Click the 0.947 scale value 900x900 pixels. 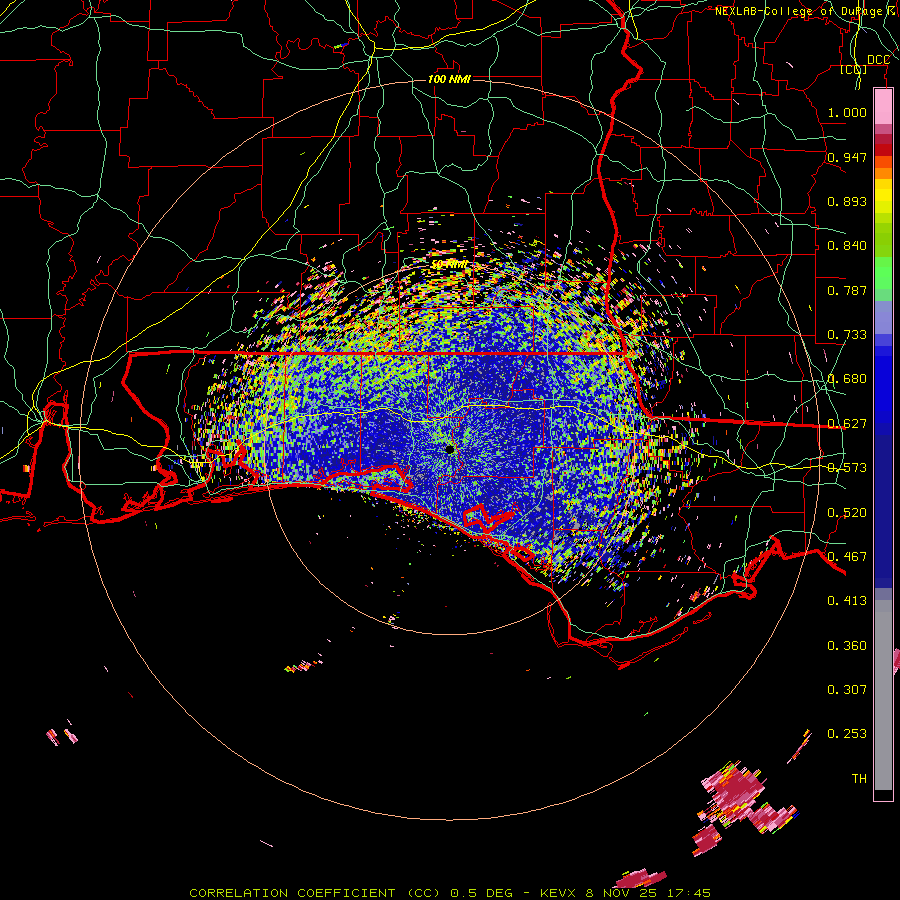click(x=847, y=157)
